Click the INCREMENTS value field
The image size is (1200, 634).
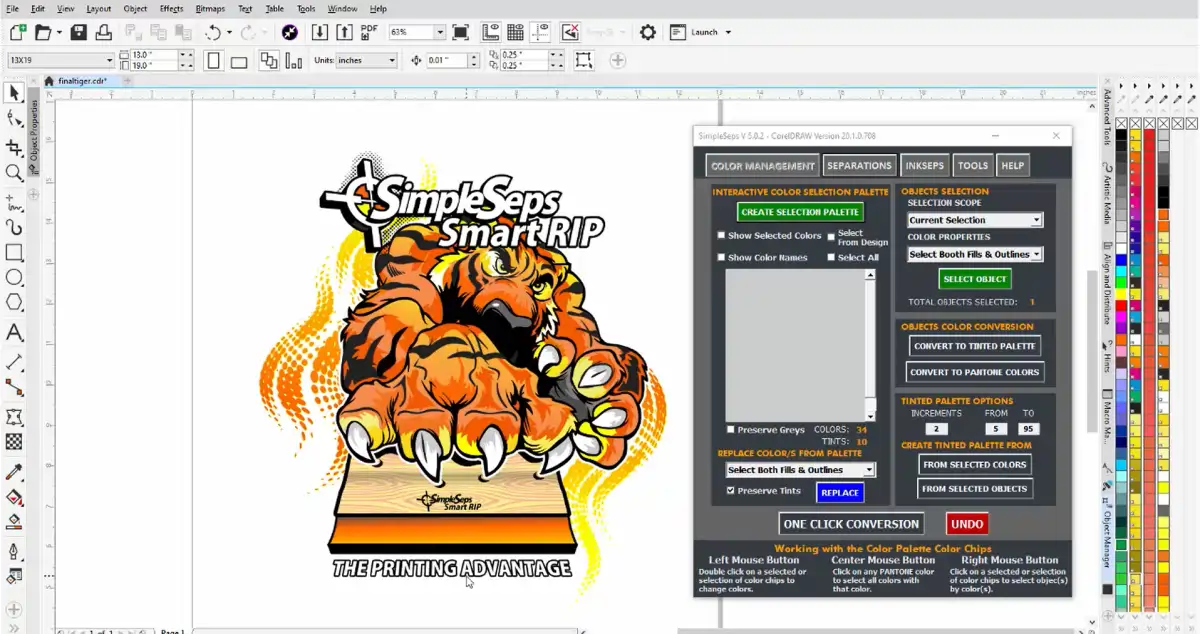tap(937, 428)
